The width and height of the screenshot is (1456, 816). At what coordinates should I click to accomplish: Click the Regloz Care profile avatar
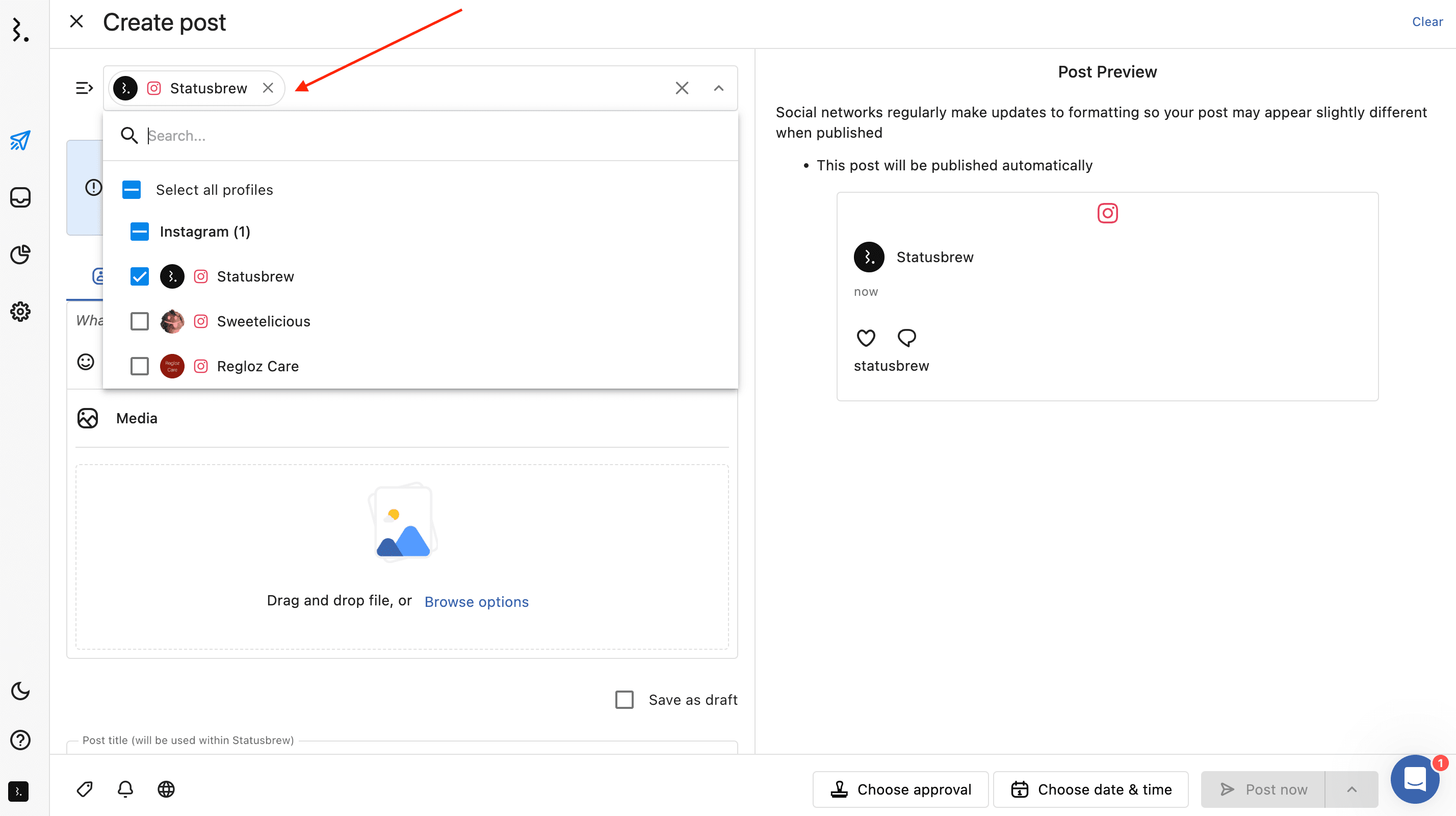(x=172, y=366)
